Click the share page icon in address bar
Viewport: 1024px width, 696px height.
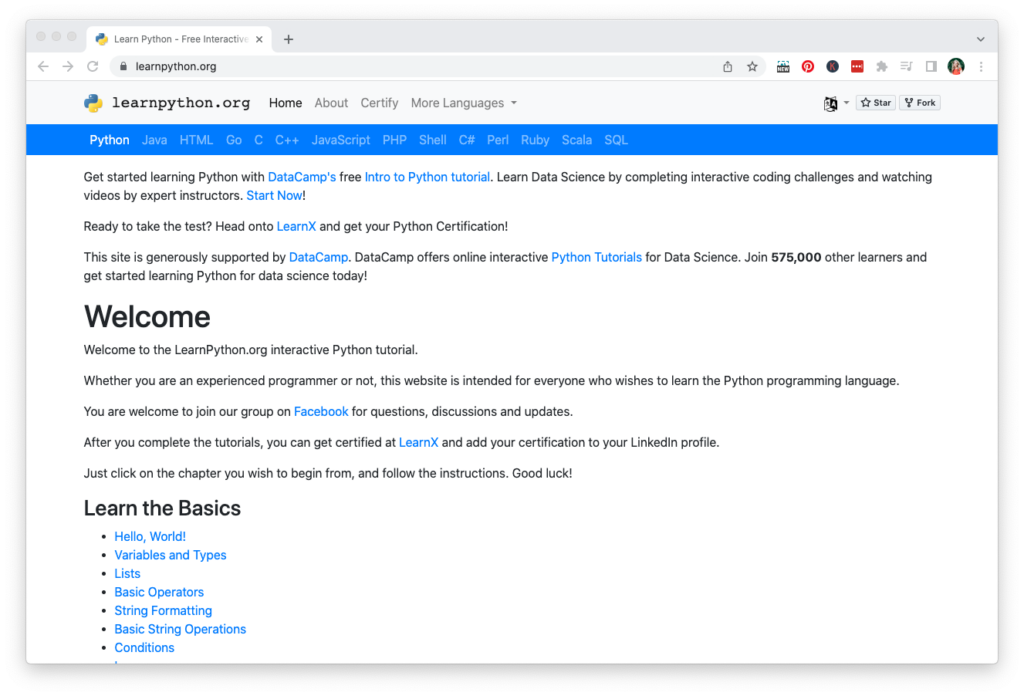pos(727,67)
